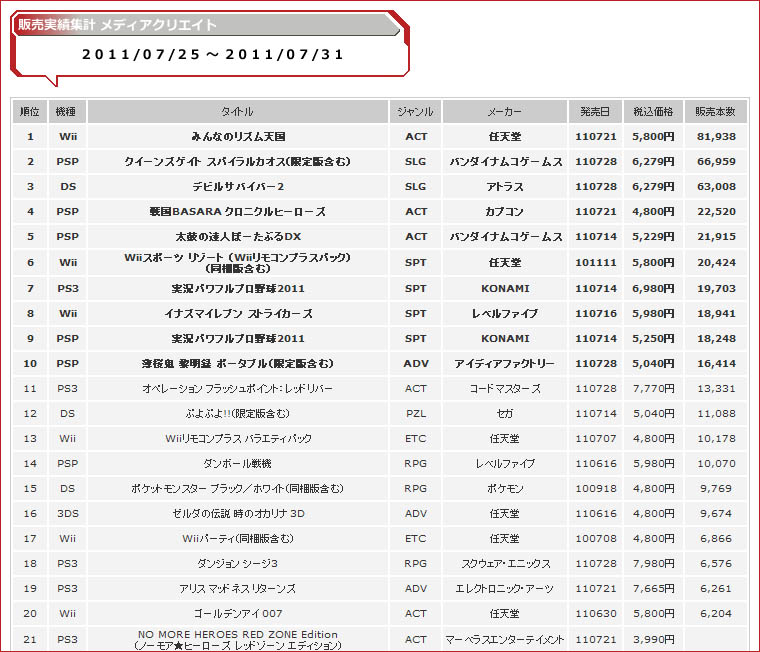Click maker スクウェア・エニックス

point(506,563)
